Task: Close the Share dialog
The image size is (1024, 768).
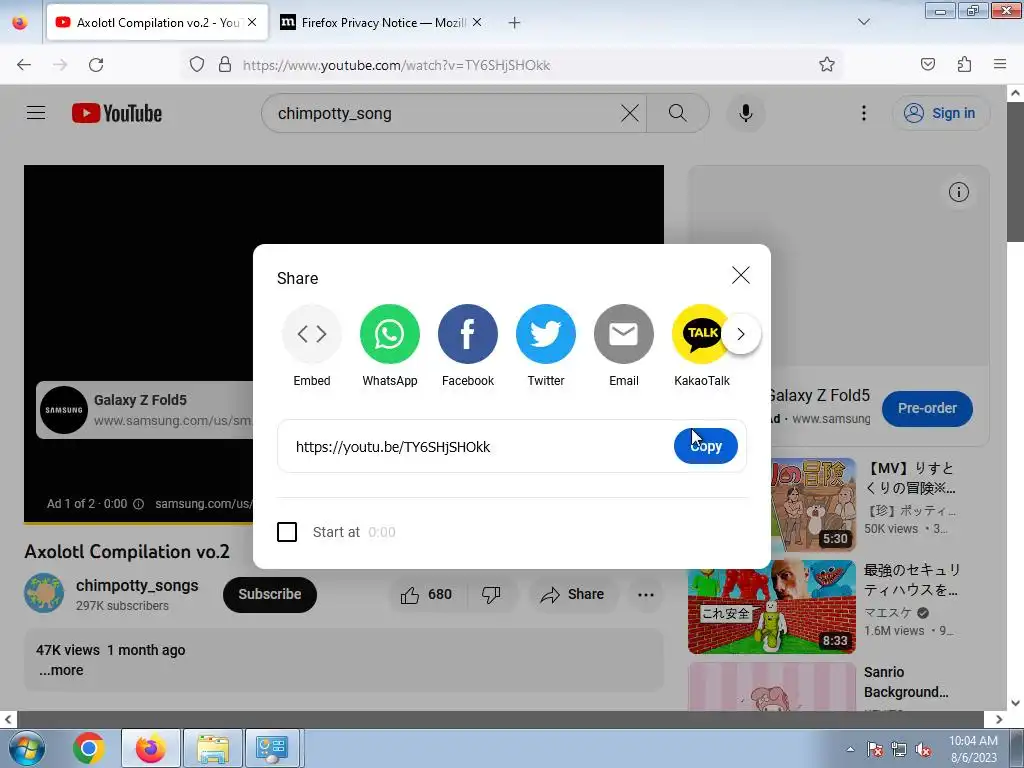Action: (x=741, y=275)
